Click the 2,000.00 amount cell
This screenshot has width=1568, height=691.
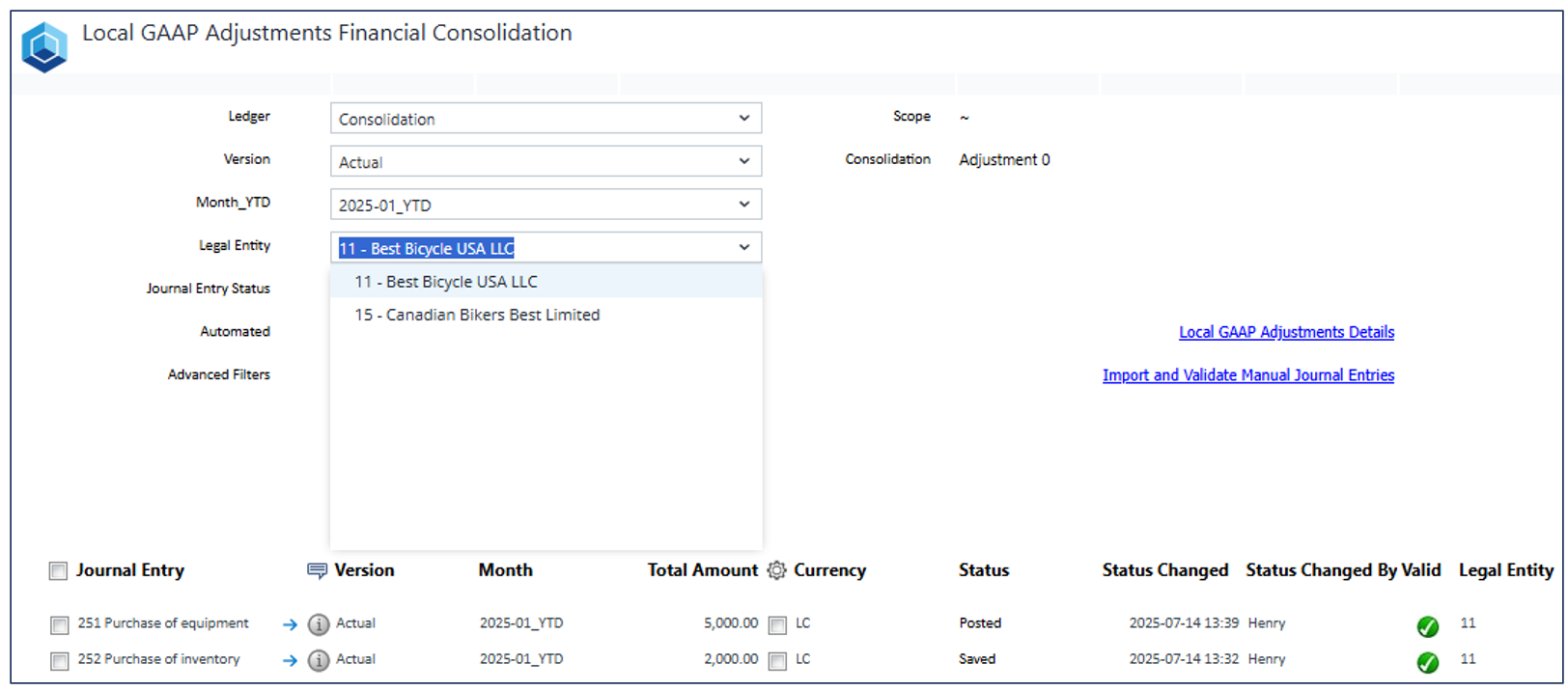pos(731,659)
